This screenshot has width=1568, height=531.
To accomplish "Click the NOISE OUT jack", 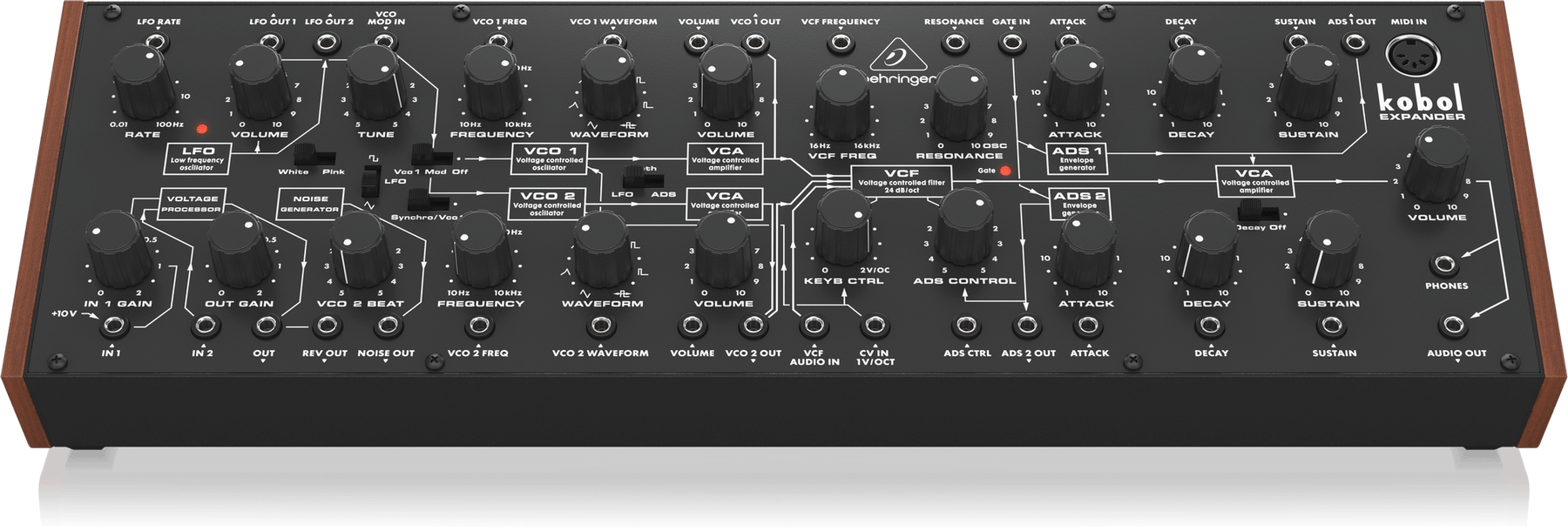I will tap(388, 326).
